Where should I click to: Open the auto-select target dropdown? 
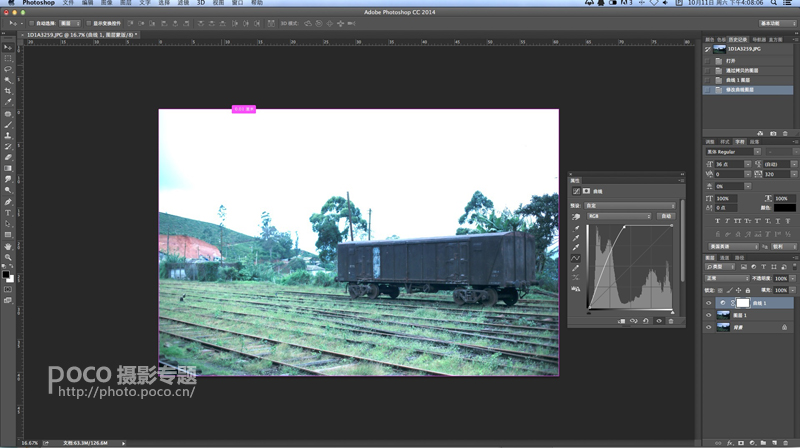coord(70,23)
